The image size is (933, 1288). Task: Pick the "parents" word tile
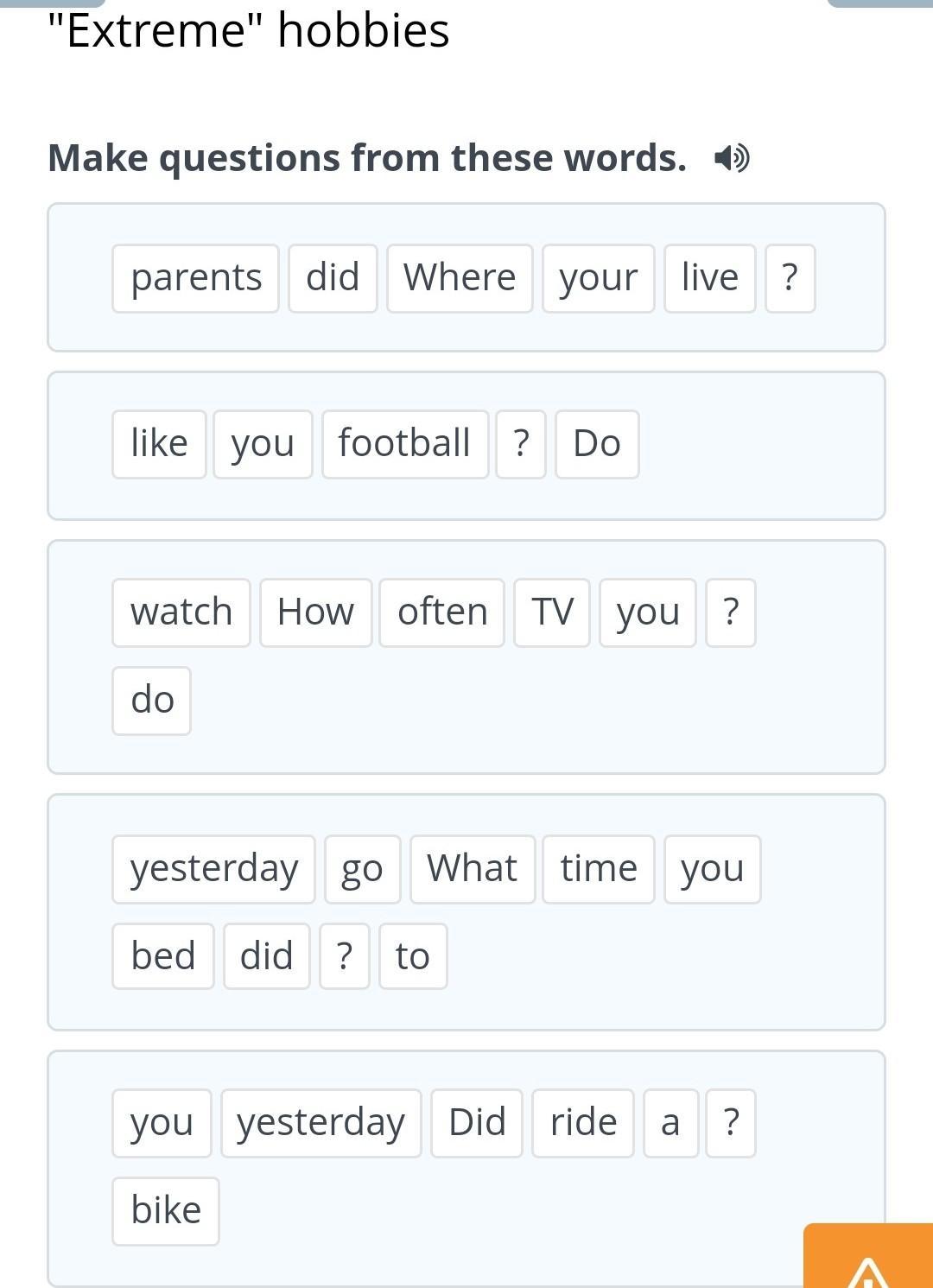point(196,278)
